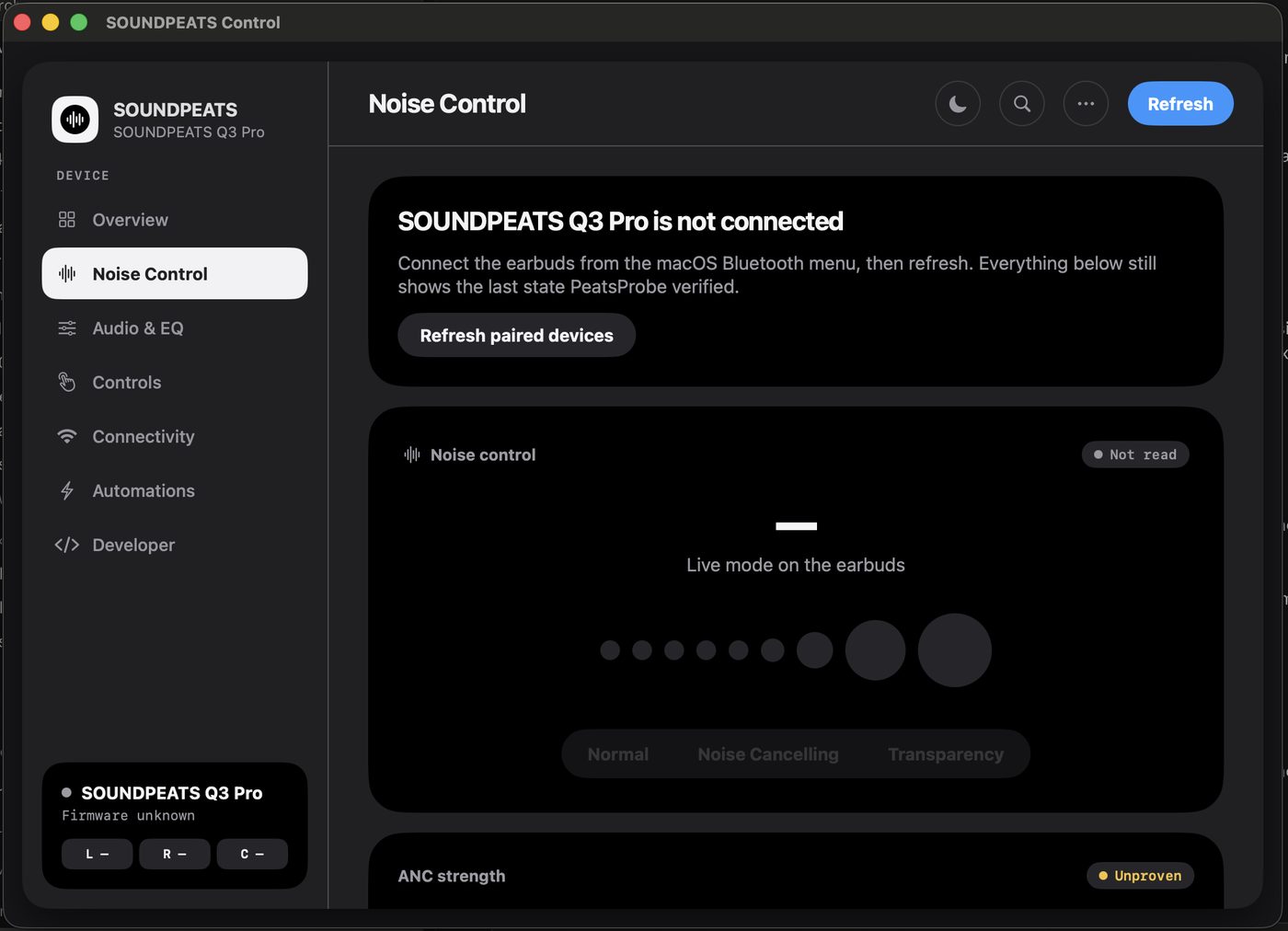Click the case battery chip

coord(252,854)
